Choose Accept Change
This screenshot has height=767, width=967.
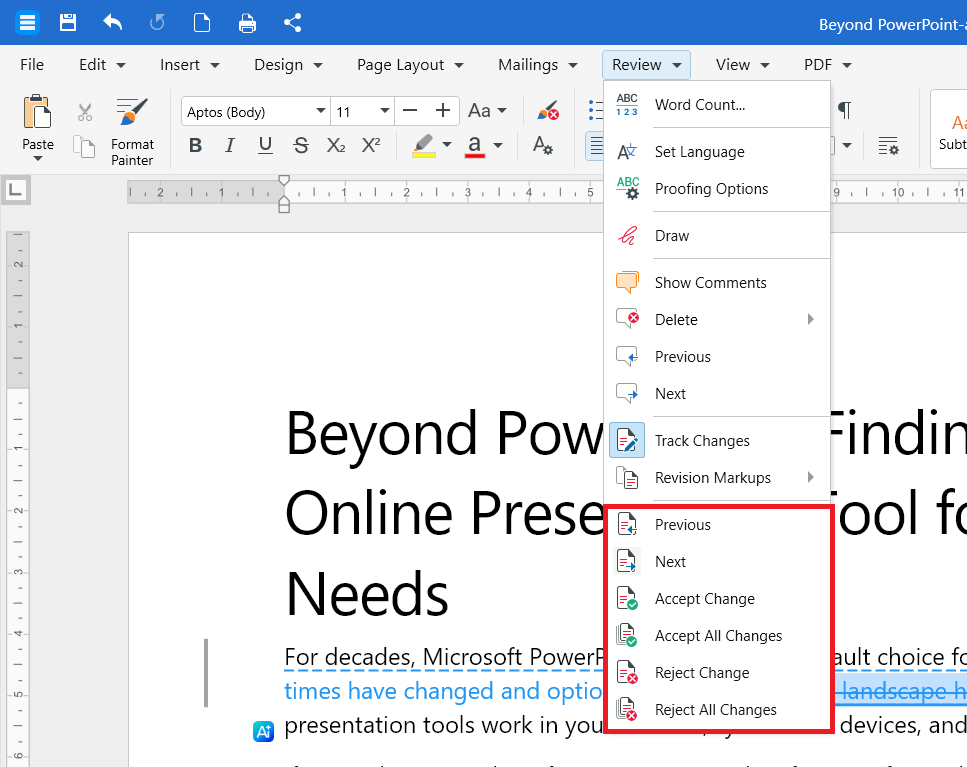717,599
